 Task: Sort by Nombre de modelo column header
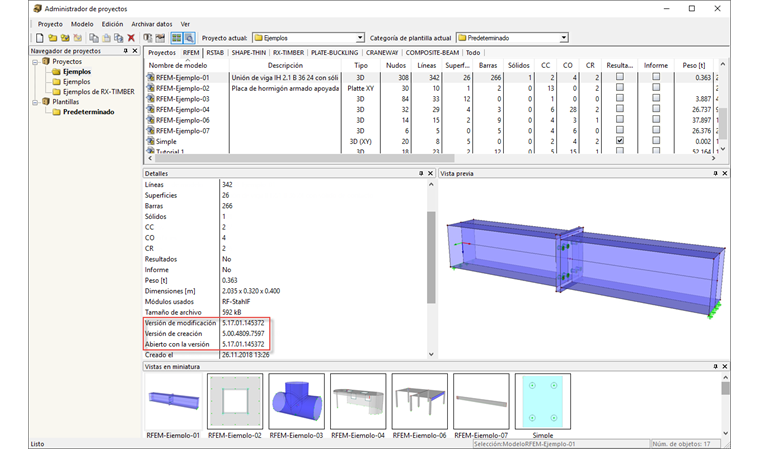click(x=187, y=65)
